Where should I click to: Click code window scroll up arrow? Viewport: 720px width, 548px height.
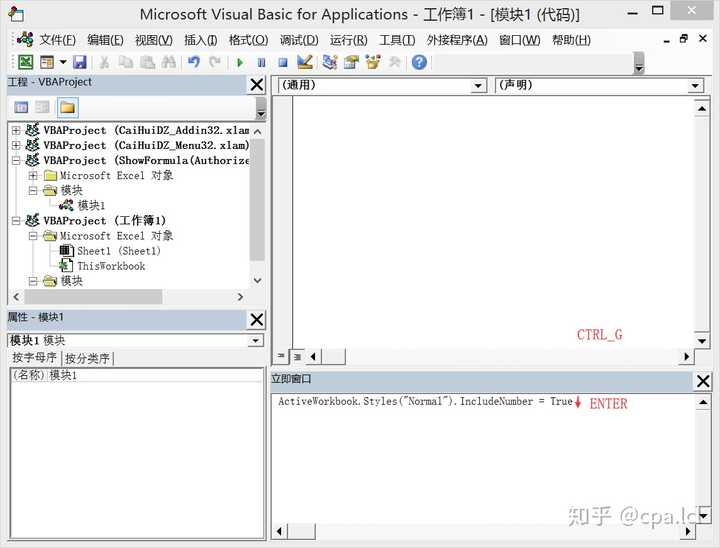click(x=702, y=108)
